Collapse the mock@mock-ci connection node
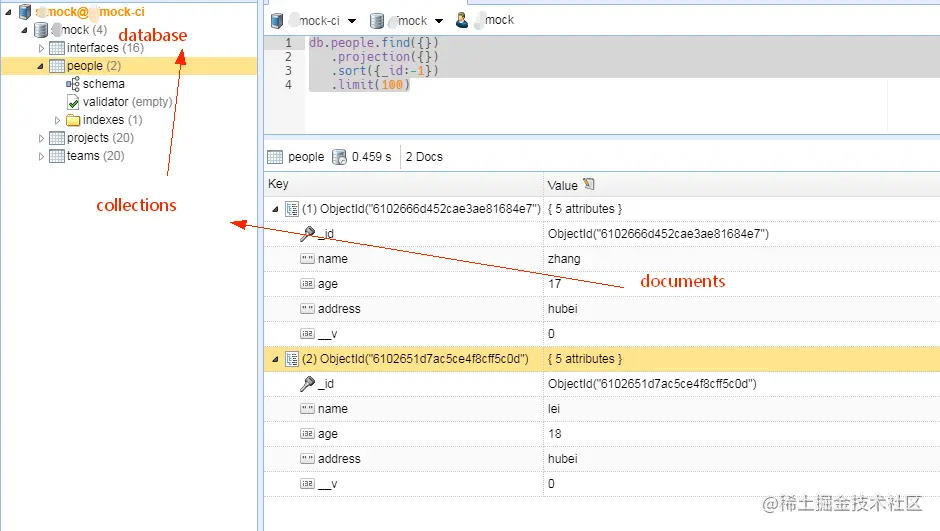This screenshot has width=940, height=531. coord(8,11)
